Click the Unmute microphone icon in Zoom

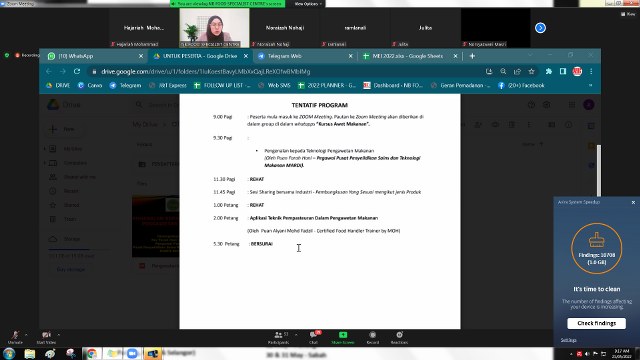[x=15, y=335]
